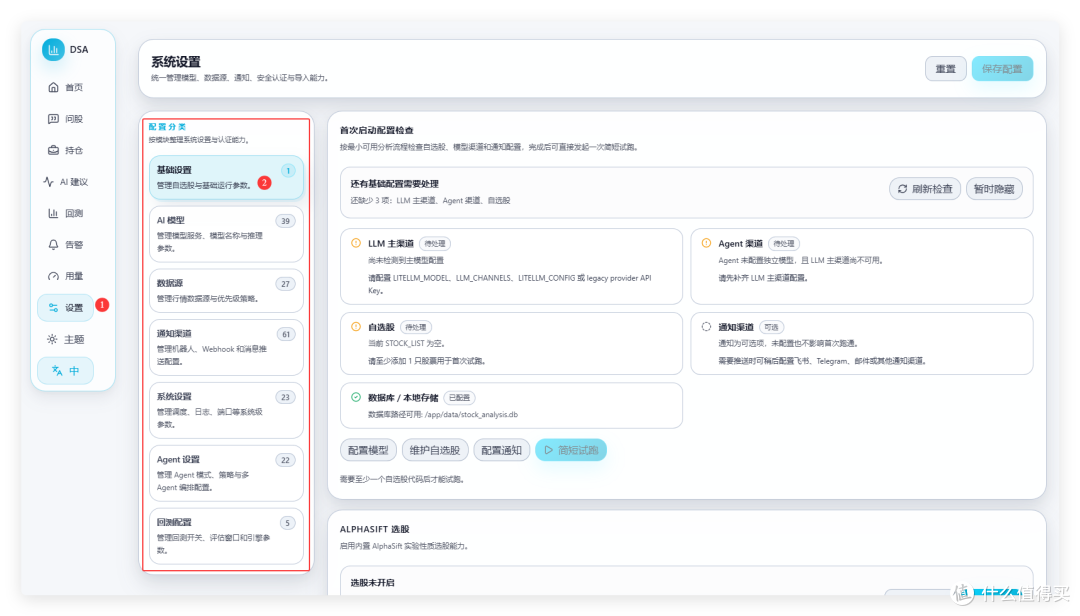Click the 简短试跑 button
Viewport: 1080px width, 616px height.
tap(571, 450)
